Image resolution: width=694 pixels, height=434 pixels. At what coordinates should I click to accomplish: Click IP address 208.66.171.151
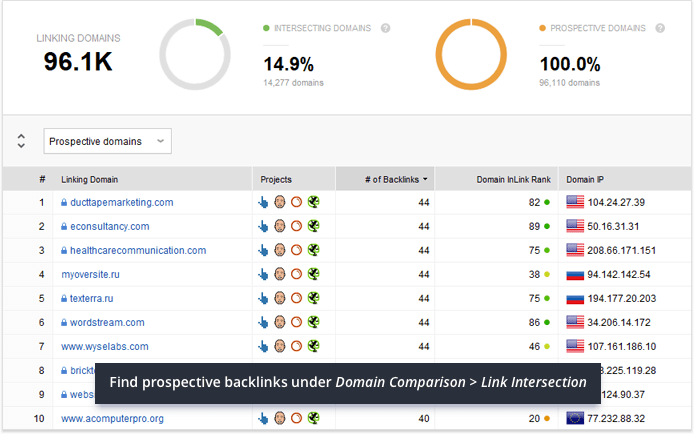(621, 250)
